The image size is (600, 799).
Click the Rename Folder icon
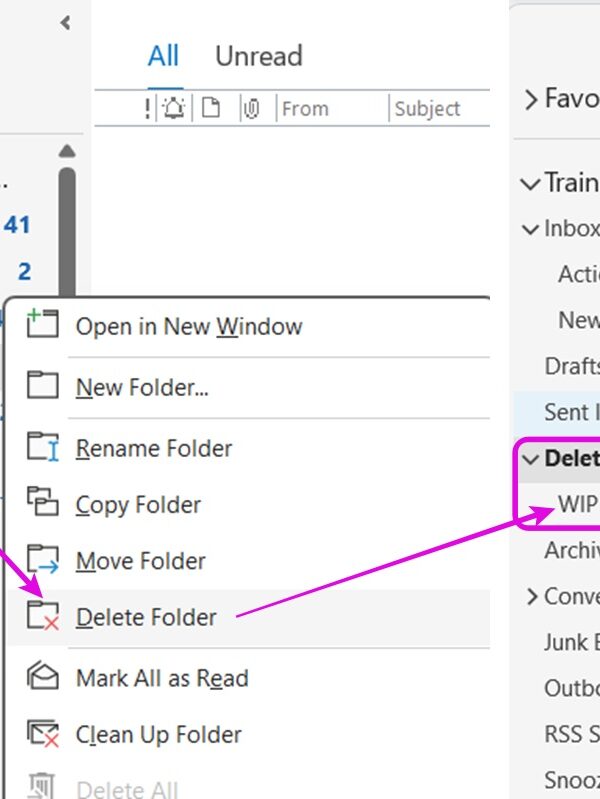tap(42, 447)
